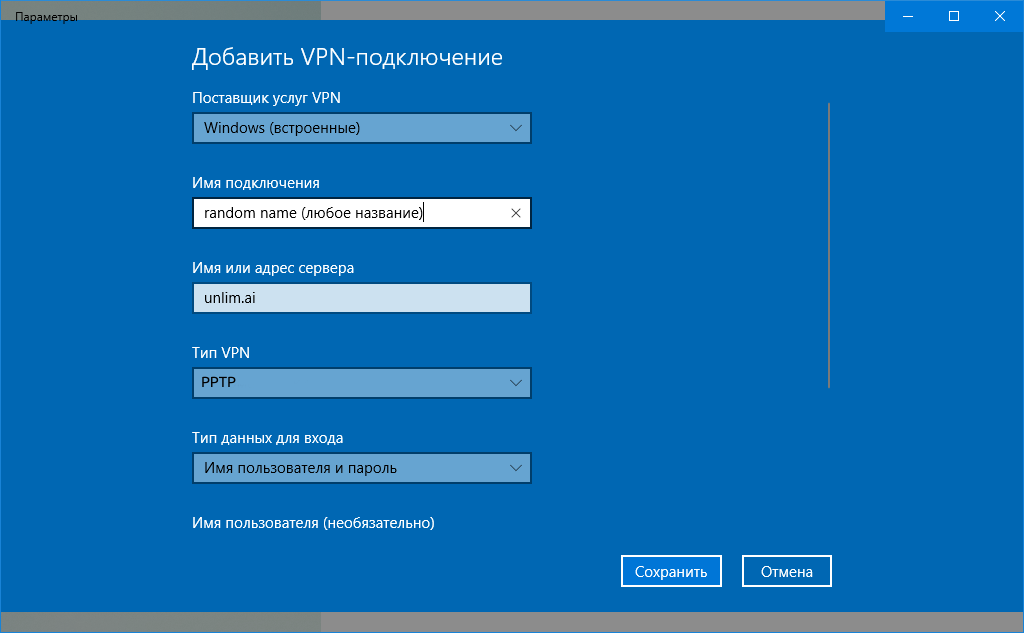The image size is (1024, 633).
Task: Click the chevron arrow beside PPTP
Action: click(x=516, y=383)
